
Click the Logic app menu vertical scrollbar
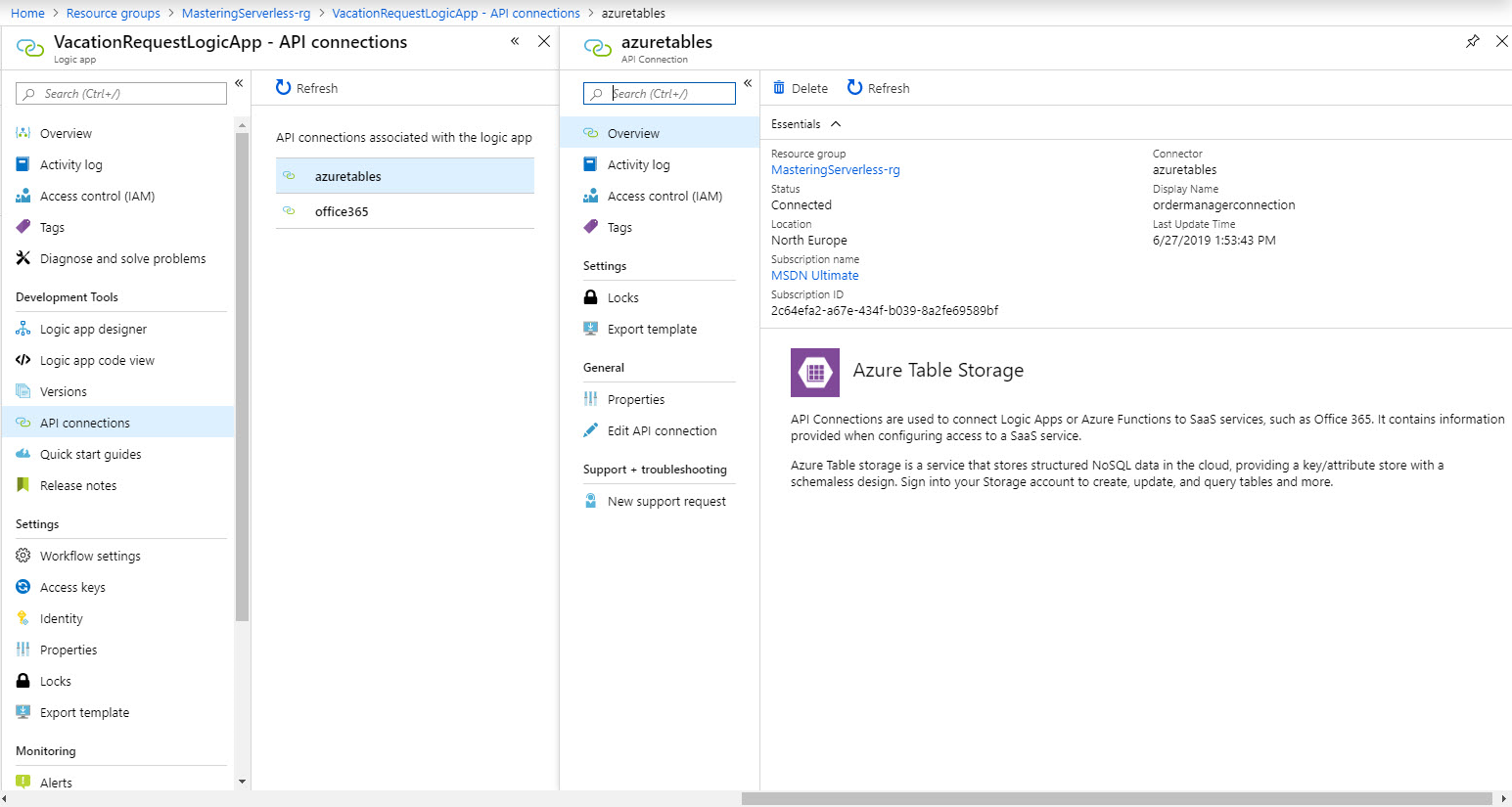point(242,378)
